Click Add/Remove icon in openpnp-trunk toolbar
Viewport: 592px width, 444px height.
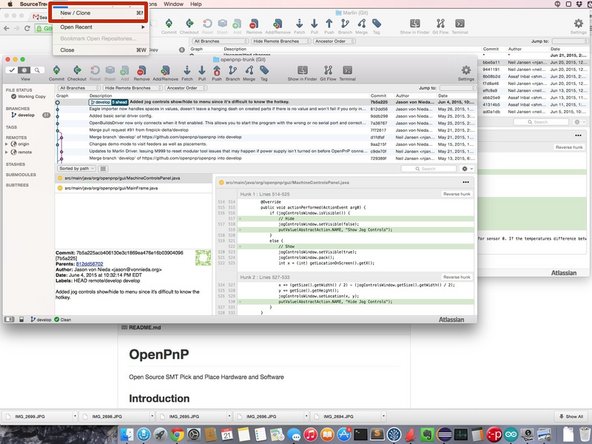[165, 72]
